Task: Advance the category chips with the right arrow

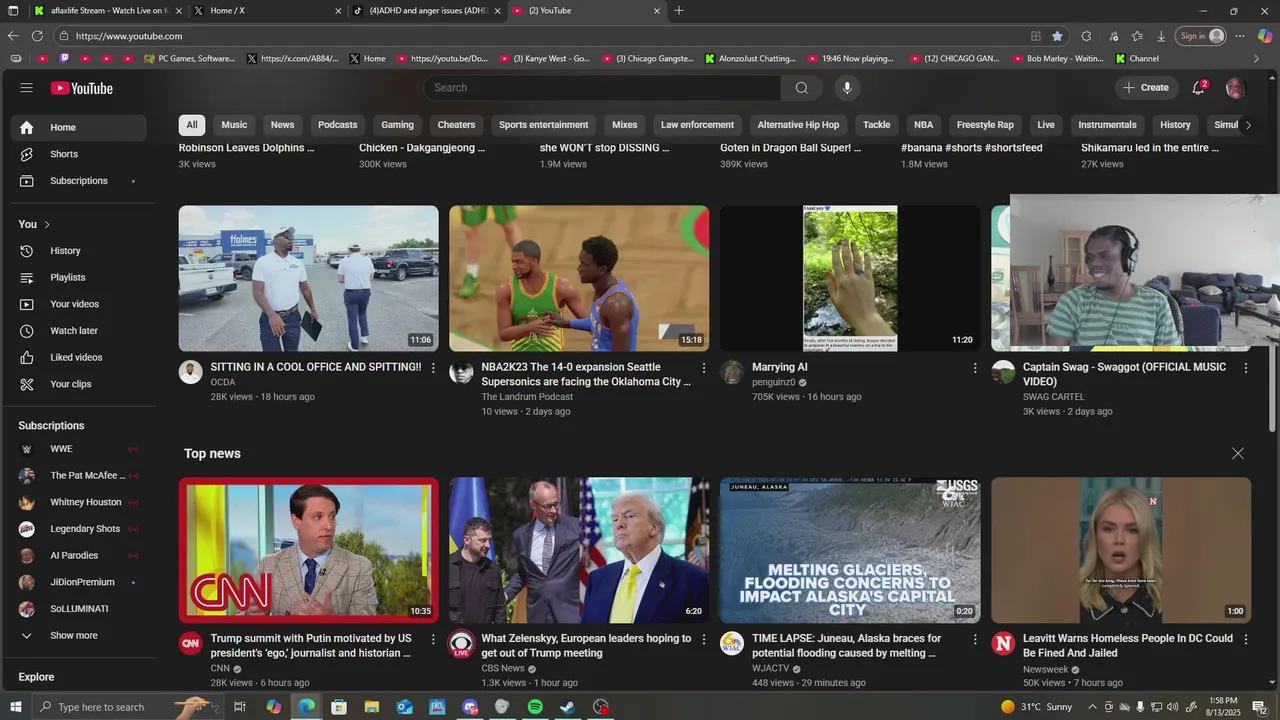Action: (x=1247, y=125)
